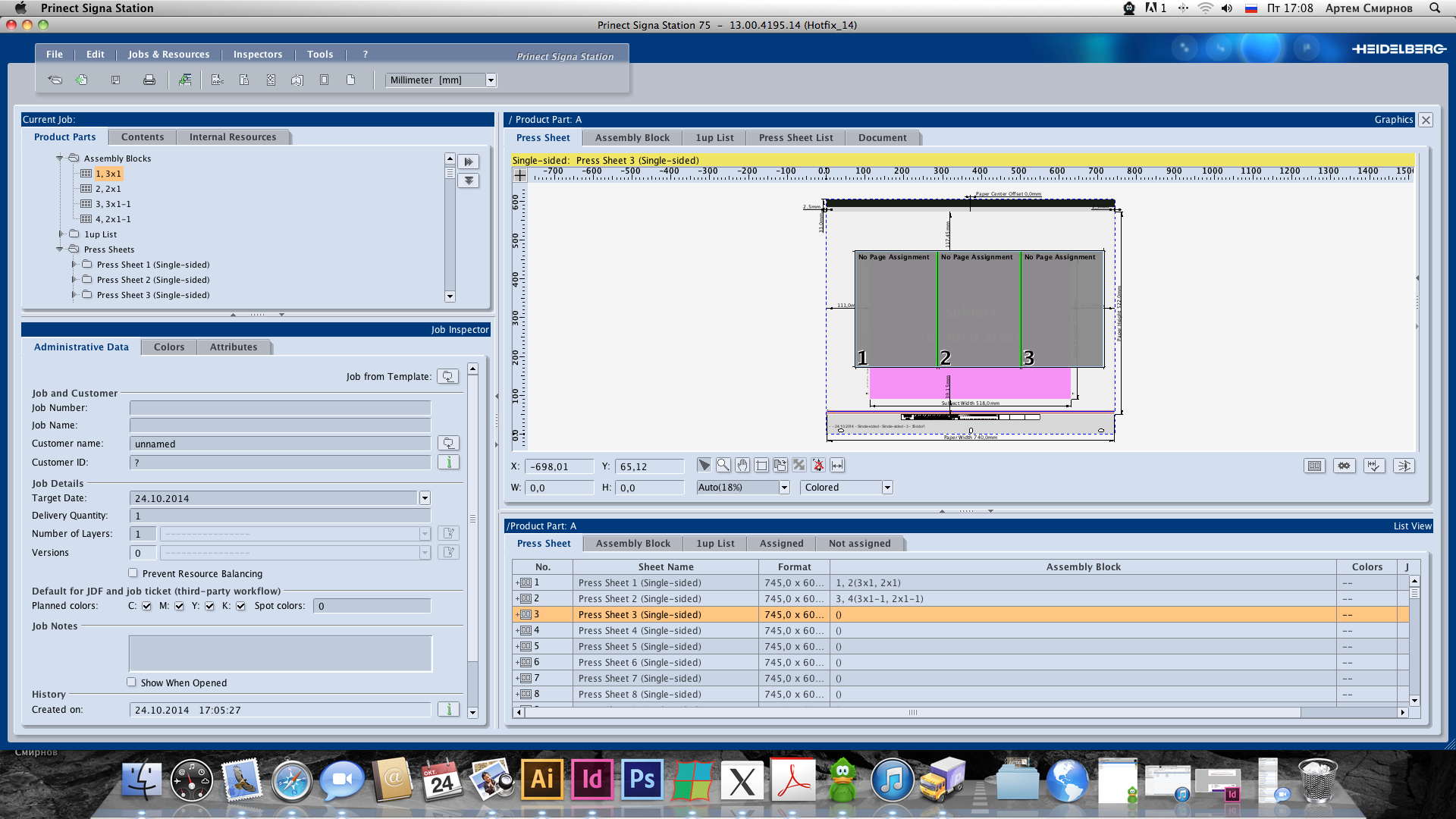This screenshot has height=819, width=1456.
Task: Expand row 4 in the press sheet table
Action: point(517,630)
